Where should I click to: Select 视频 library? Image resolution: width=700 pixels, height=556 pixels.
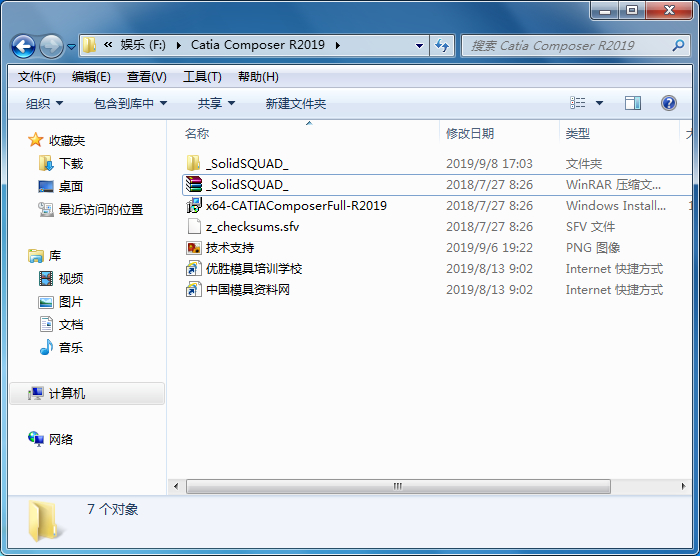click(71, 279)
